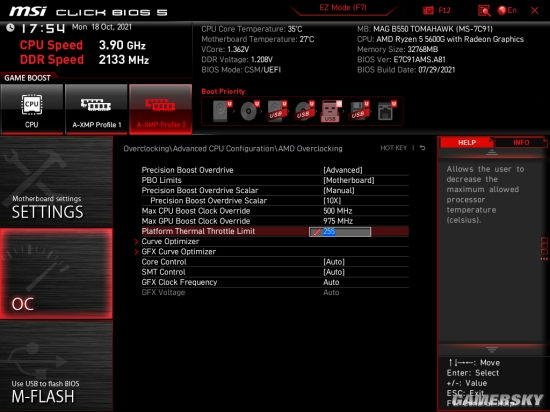Click the greyed 'GFX Voltage' row
The image size is (550, 412).
tap(275, 292)
